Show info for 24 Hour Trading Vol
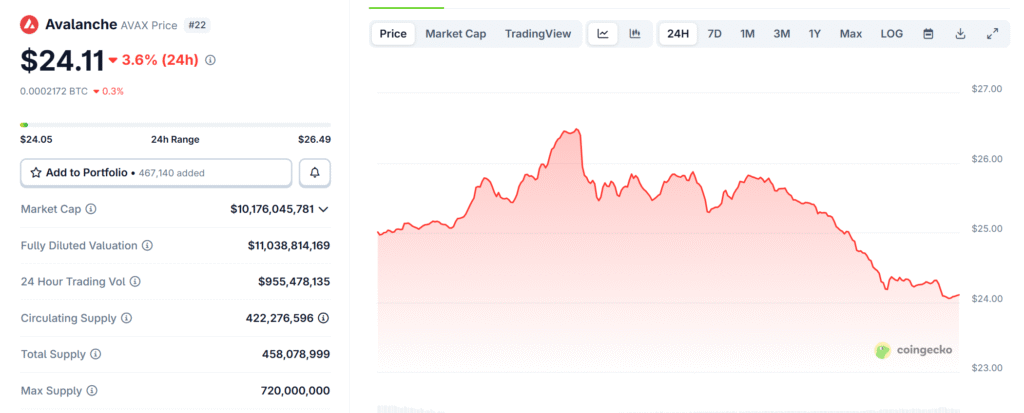Image resolution: width=1024 pixels, height=413 pixels. coord(135,282)
